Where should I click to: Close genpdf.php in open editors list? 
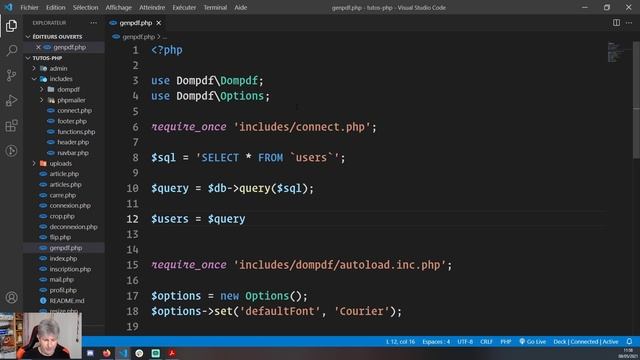point(38,47)
